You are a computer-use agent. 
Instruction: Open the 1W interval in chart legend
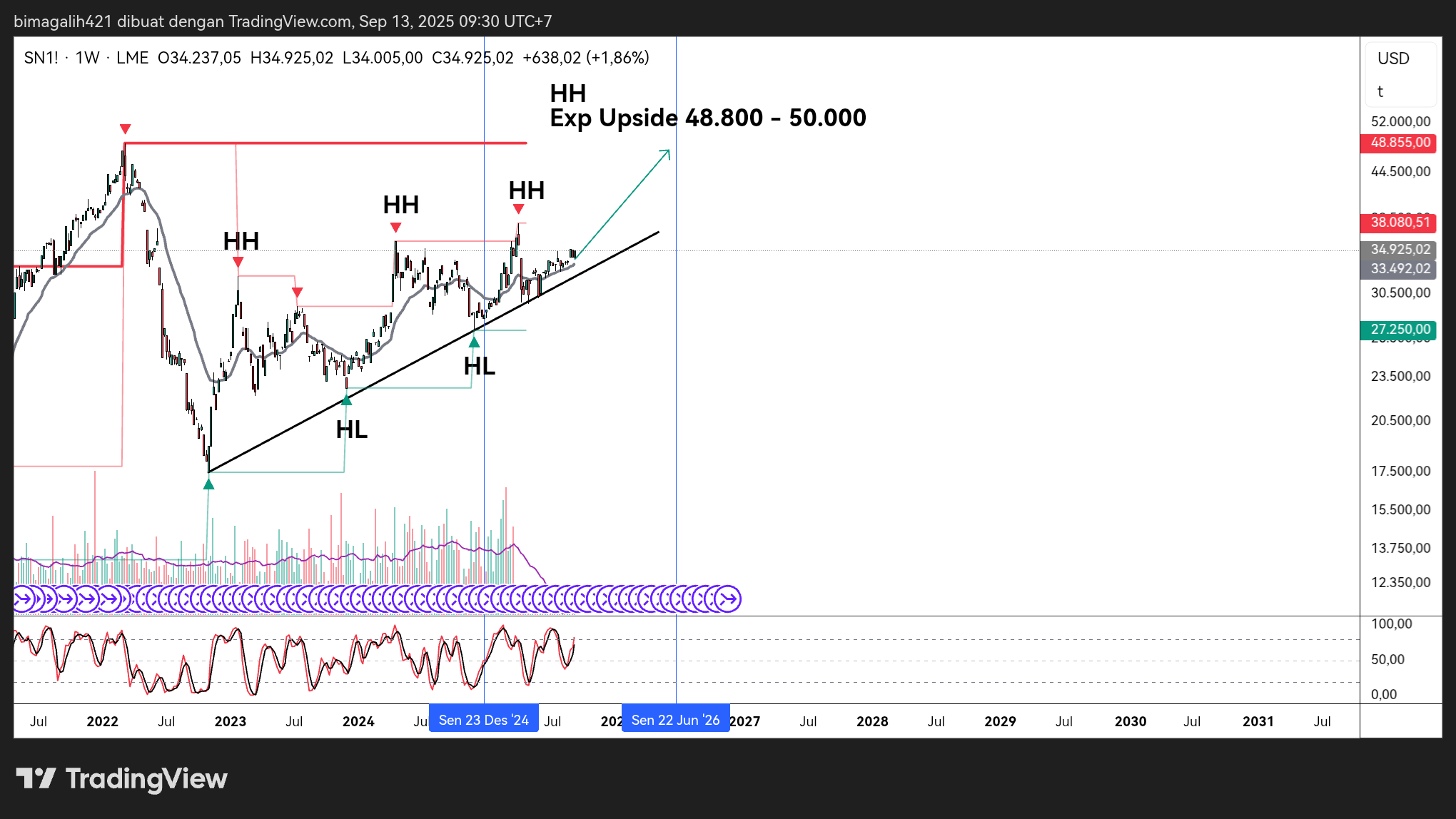[x=87, y=58]
